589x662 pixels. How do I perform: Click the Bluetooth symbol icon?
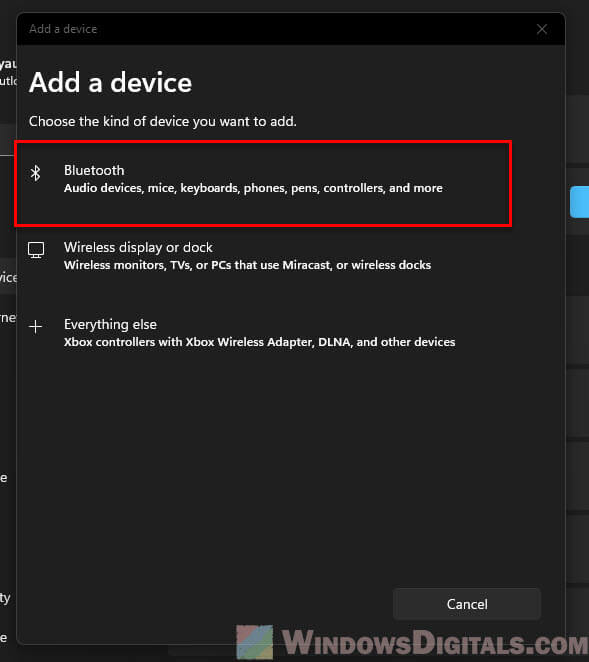[35, 173]
